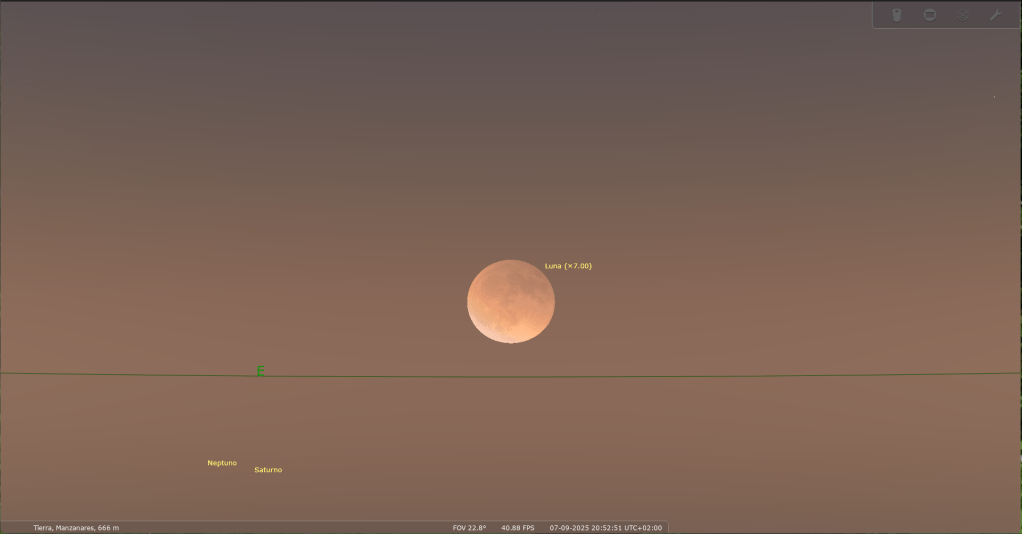Click the 666 m altitude readout

(x=109, y=528)
